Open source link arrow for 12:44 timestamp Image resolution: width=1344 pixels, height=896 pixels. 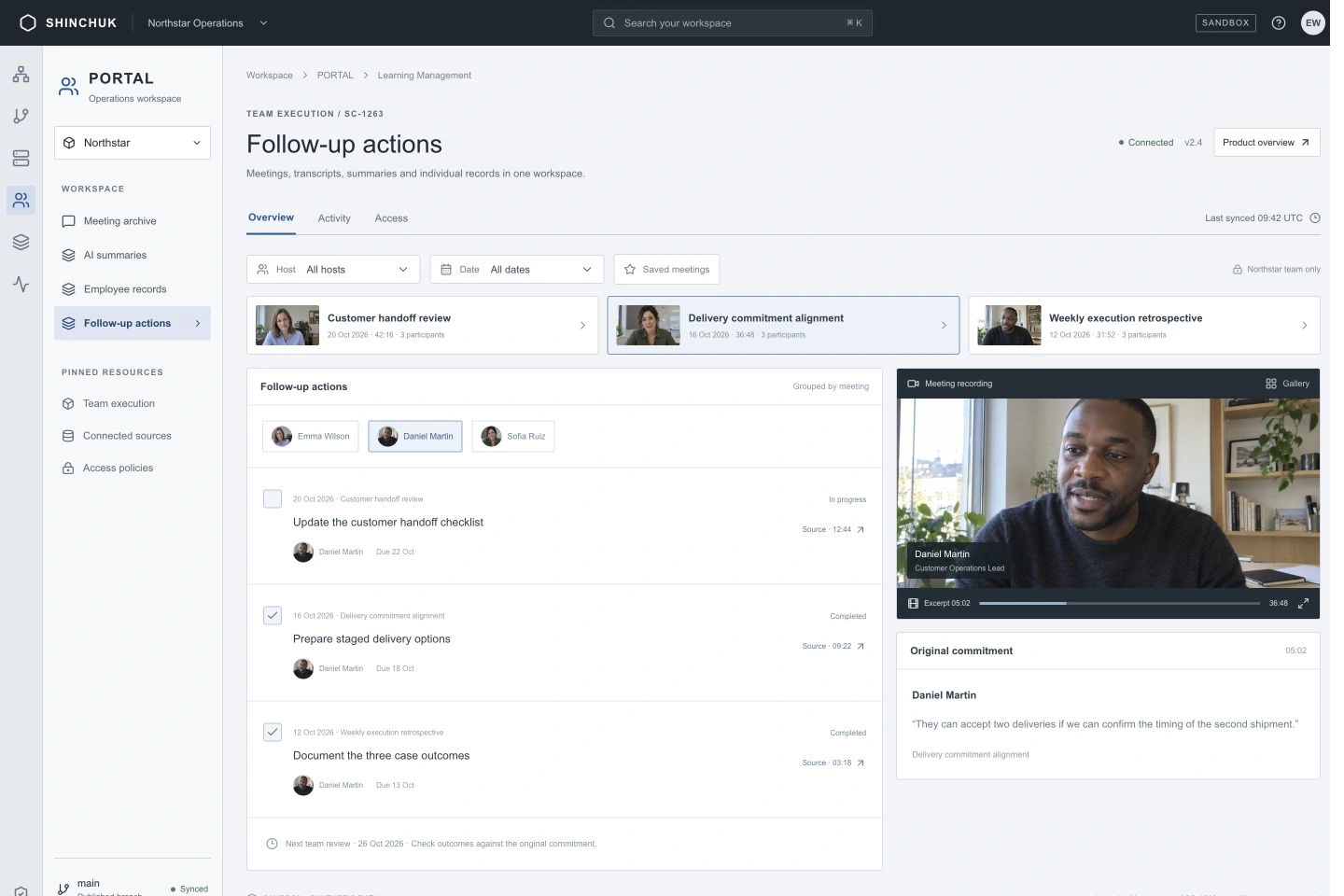pyautogui.click(x=861, y=529)
